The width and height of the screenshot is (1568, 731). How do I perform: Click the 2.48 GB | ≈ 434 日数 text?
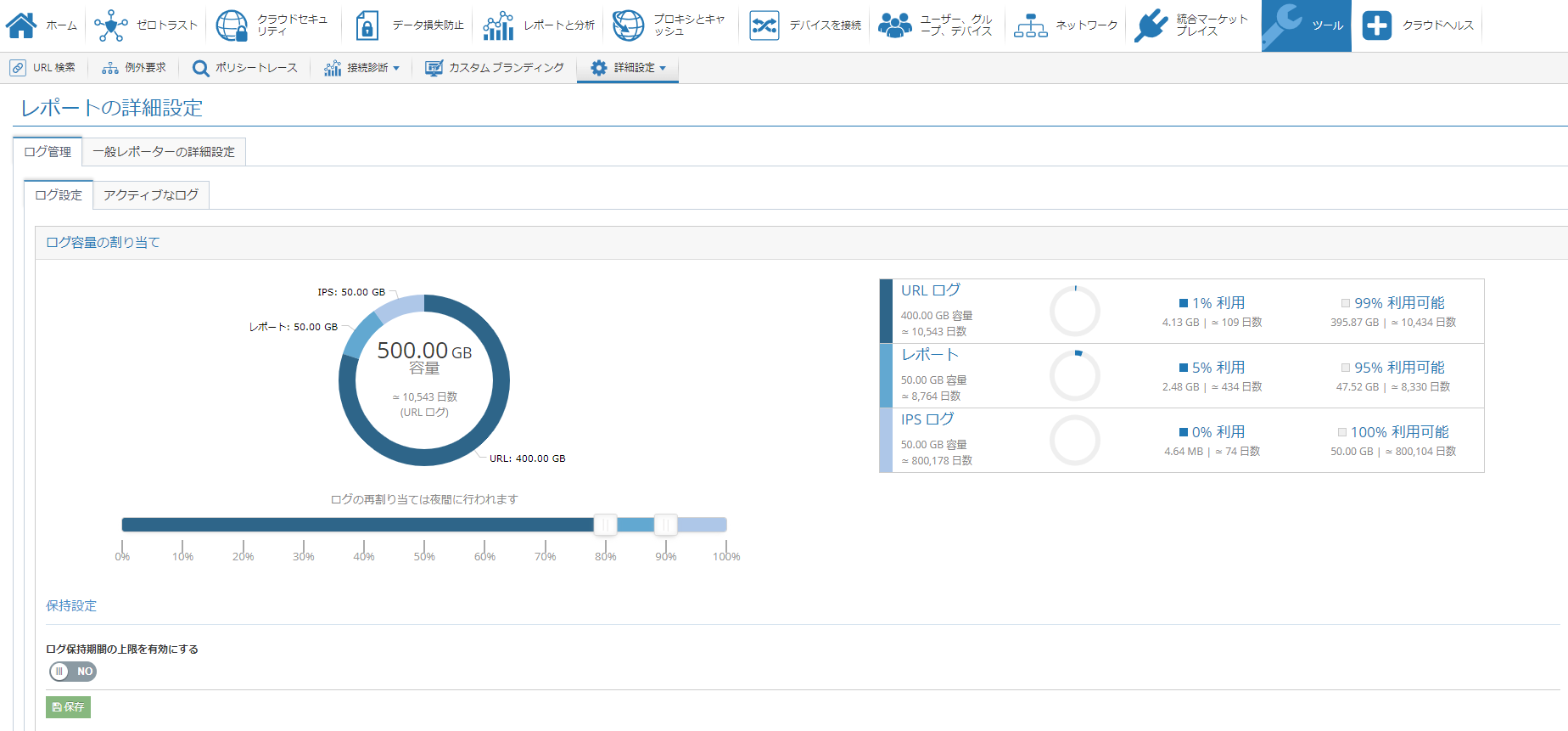1212,387
